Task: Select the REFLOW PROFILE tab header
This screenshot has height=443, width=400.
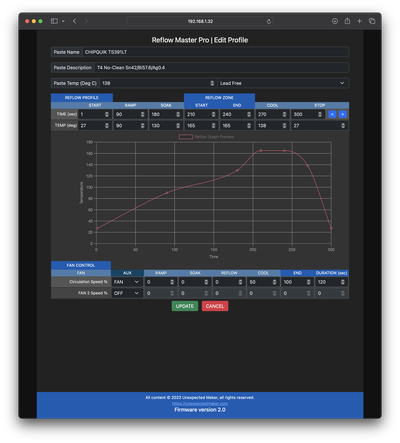Action: coord(82,98)
